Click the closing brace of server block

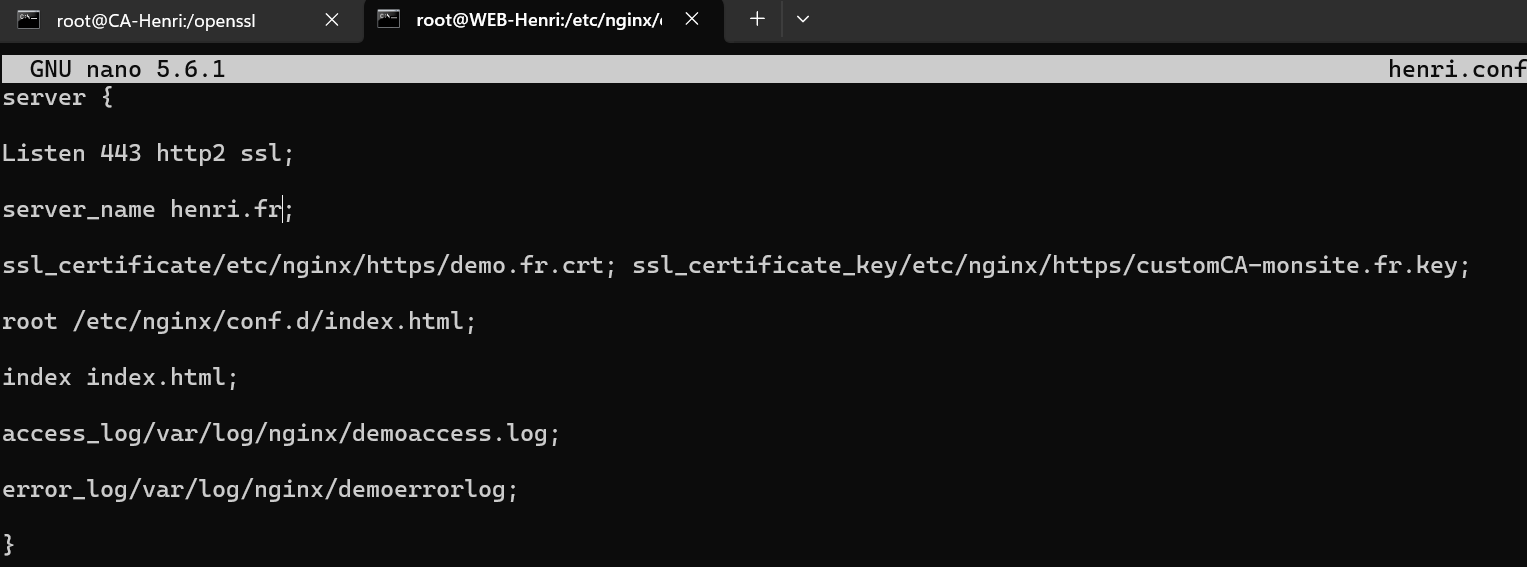coord(9,544)
